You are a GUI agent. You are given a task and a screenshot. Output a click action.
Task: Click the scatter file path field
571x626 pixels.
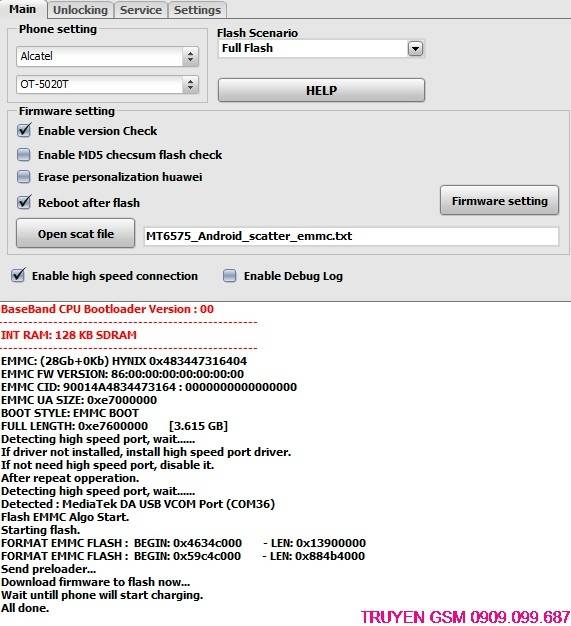click(351, 236)
